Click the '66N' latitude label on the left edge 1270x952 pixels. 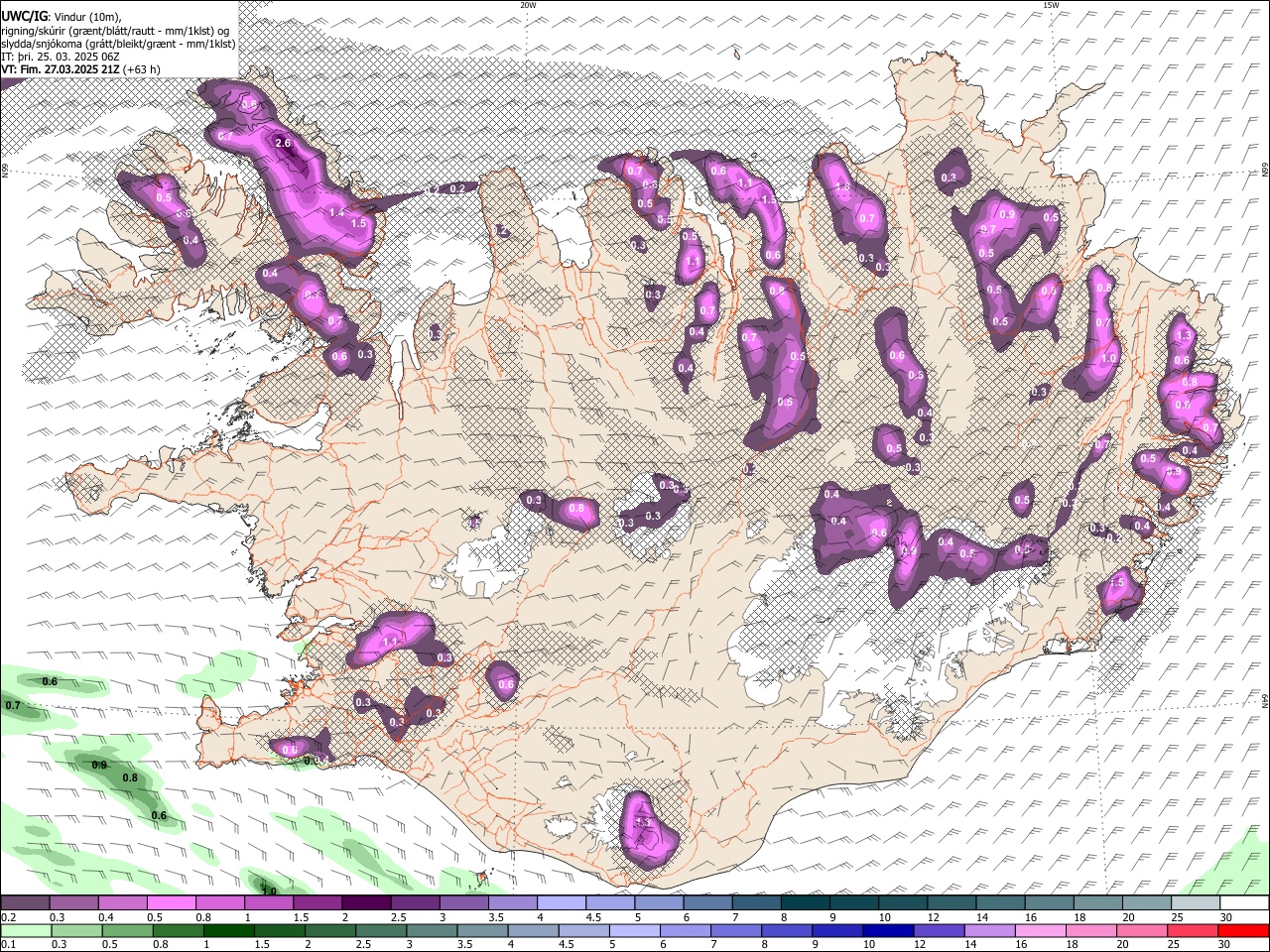tap(5, 173)
